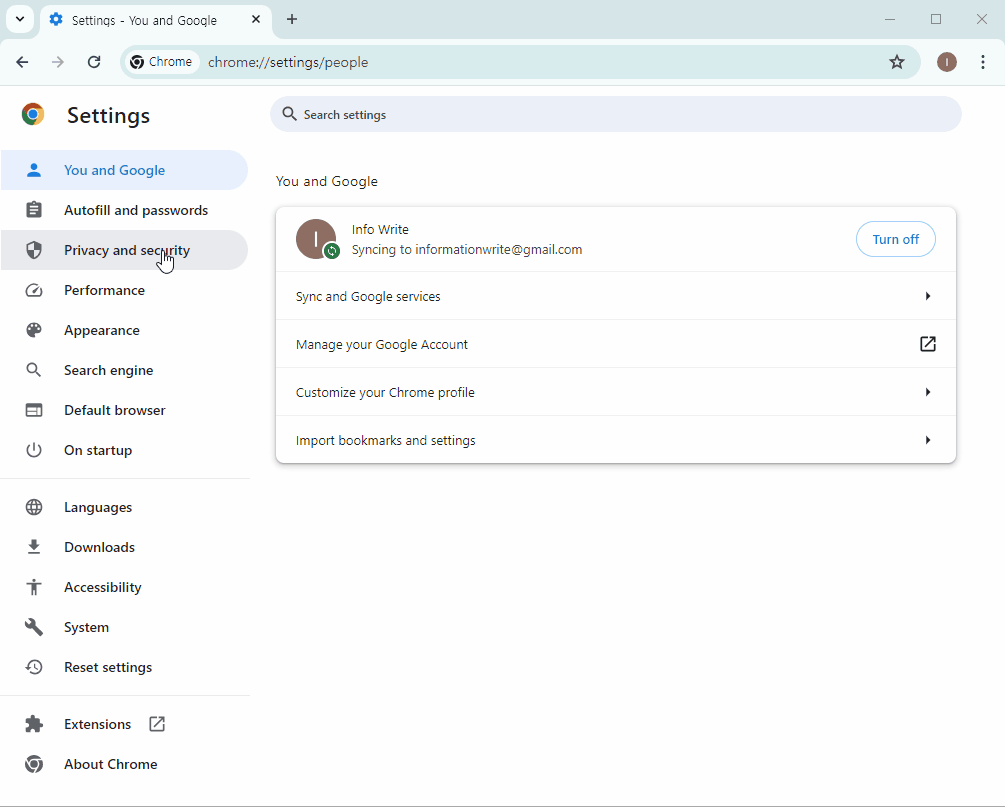
Task: Open the tab search dropdown arrow
Action: click(20, 19)
